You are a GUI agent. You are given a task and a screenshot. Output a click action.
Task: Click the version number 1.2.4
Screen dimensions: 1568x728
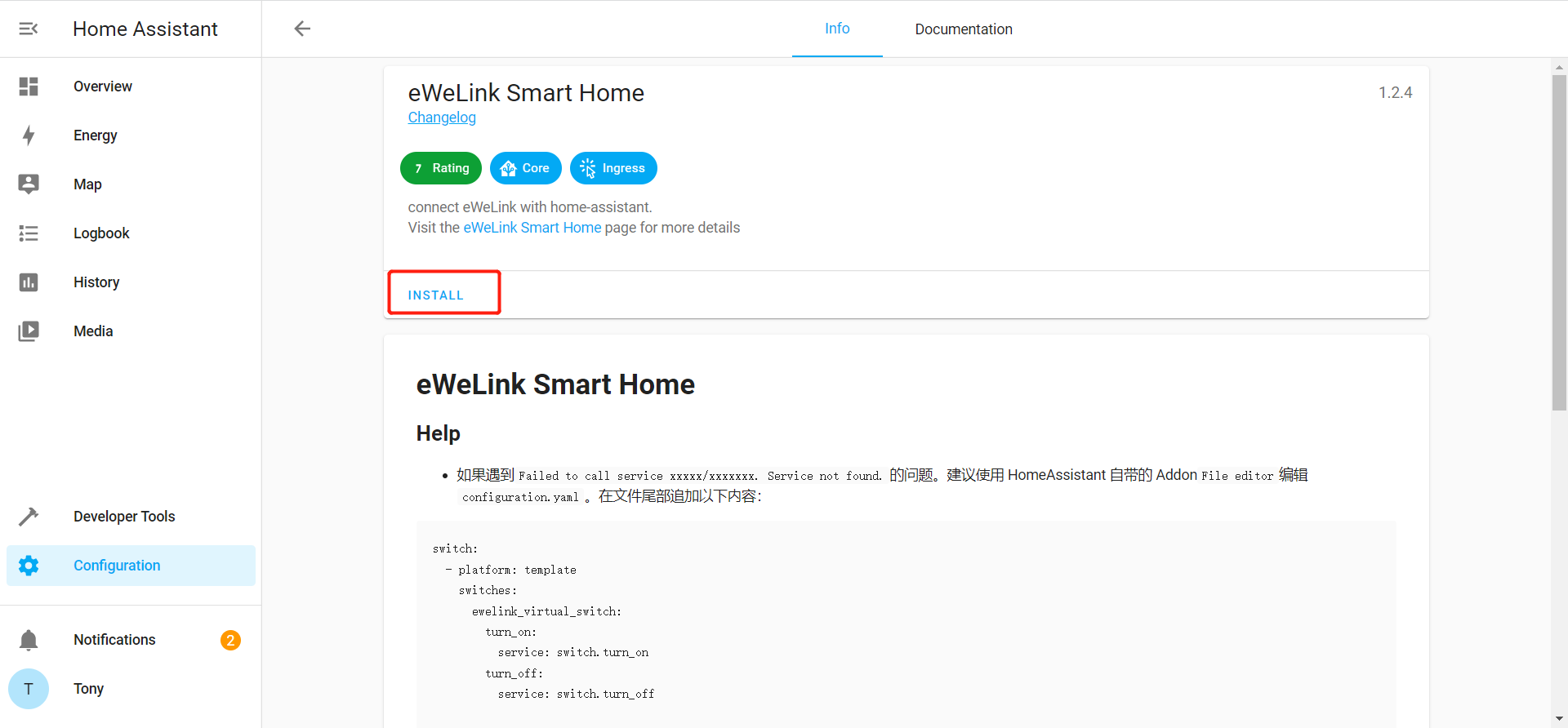1396,93
